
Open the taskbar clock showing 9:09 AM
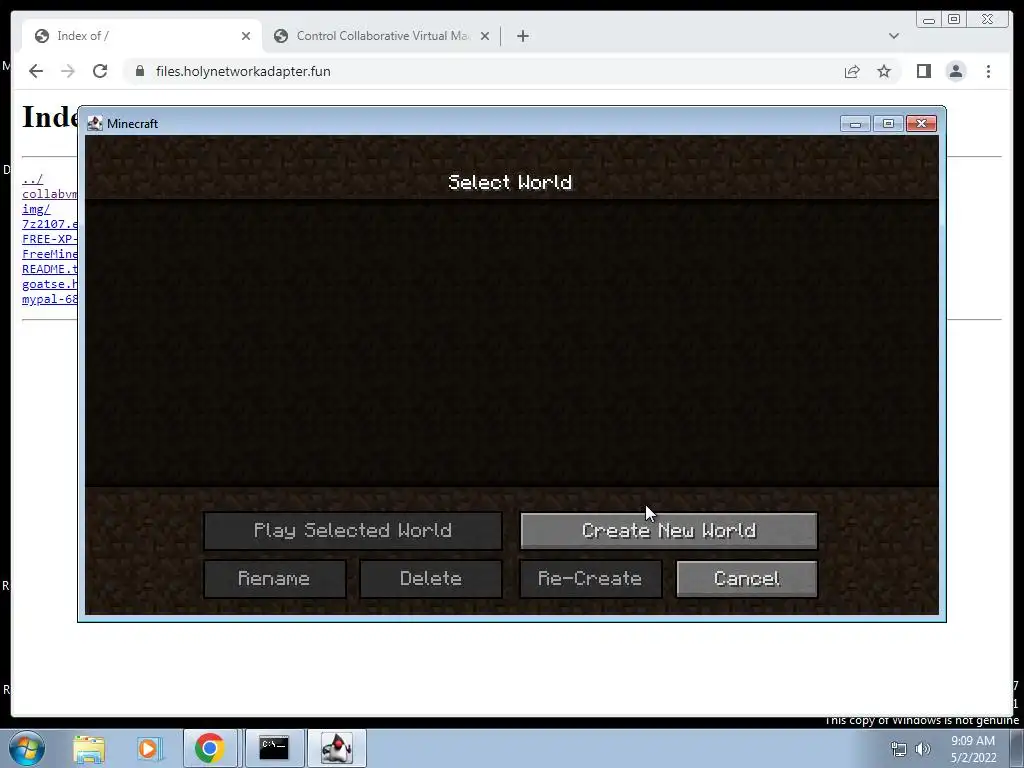pos(973,749)
